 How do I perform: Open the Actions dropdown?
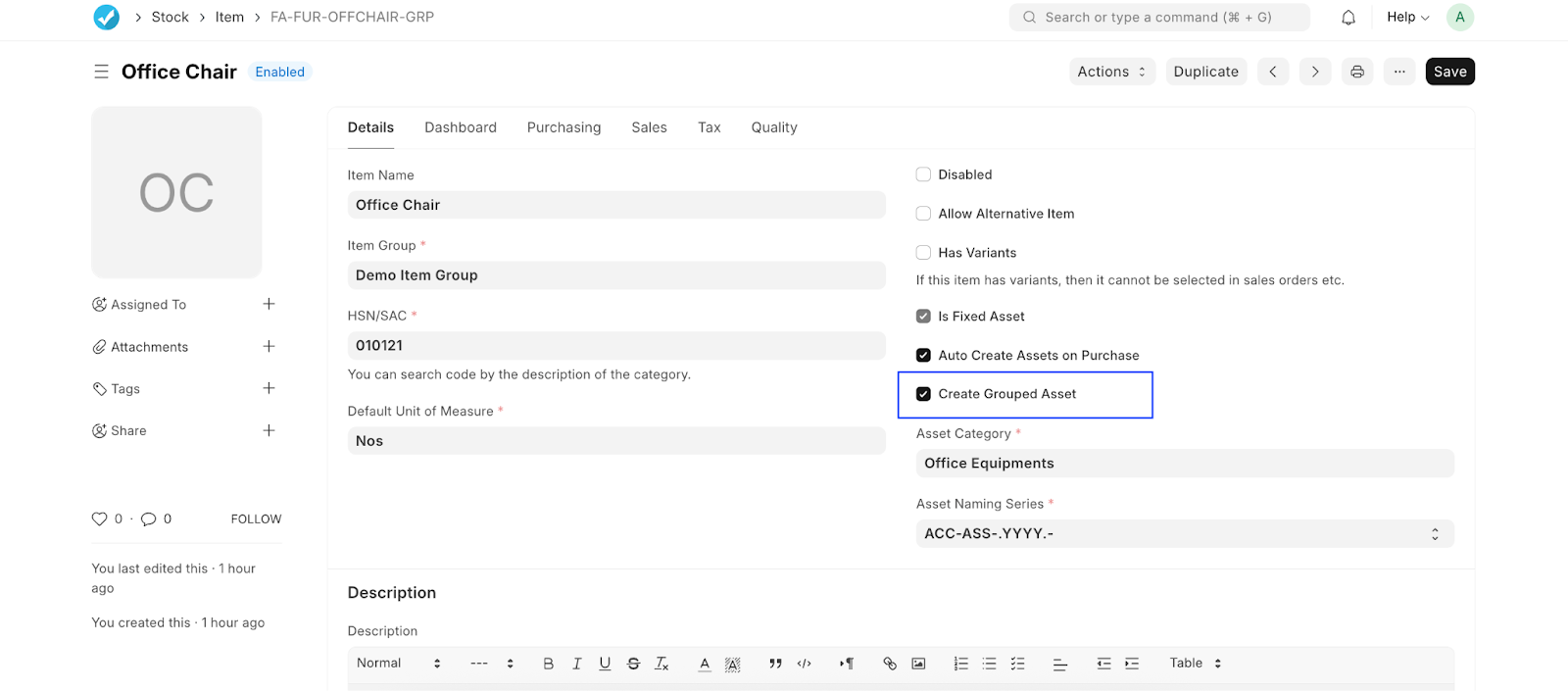click(x=1111, y=72)
